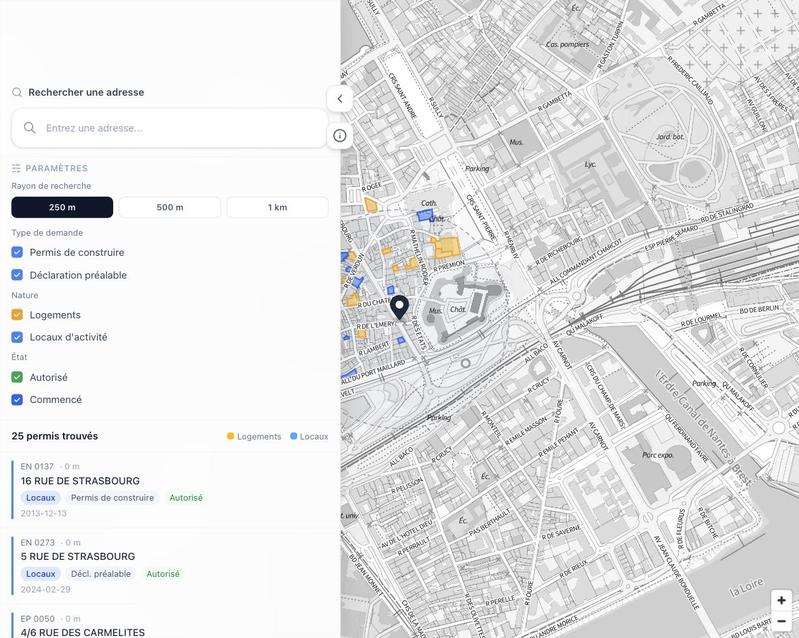The width and height of the screenshot is (799, 638).
Task: Click the Paramètres sliders icon
Action: point(16,168)
